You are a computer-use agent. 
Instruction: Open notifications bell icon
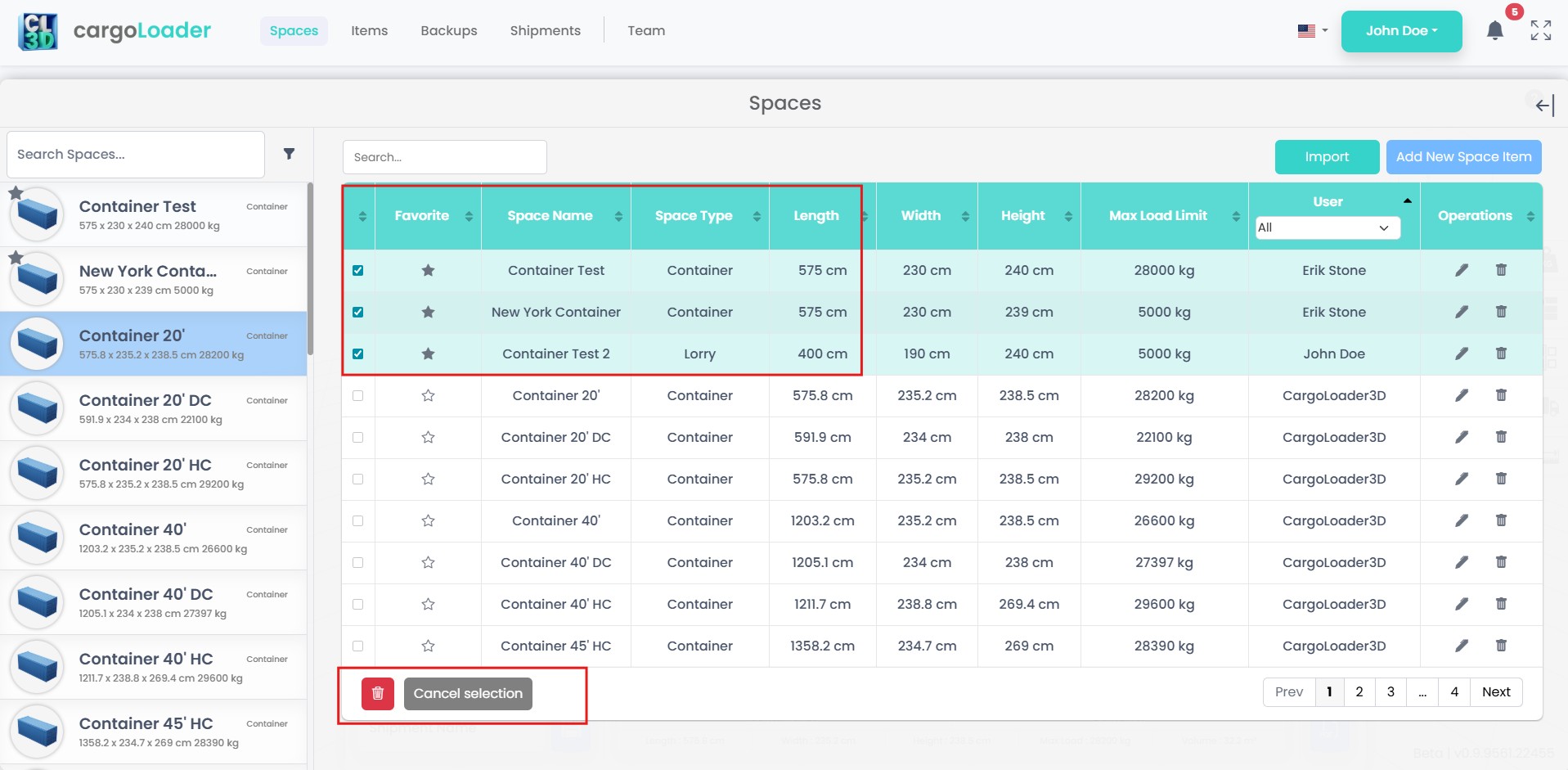pyautogui.click(x=1494, y=31)
